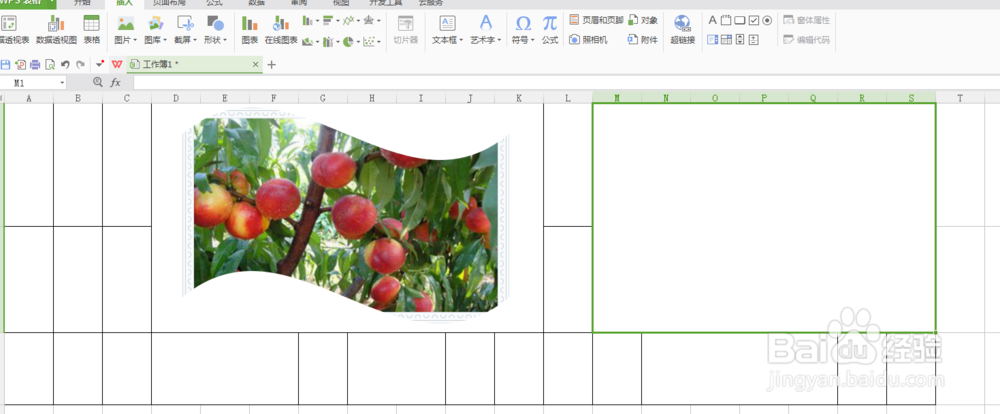
Task: Undo the last action
Action: [x=65, y=64]
